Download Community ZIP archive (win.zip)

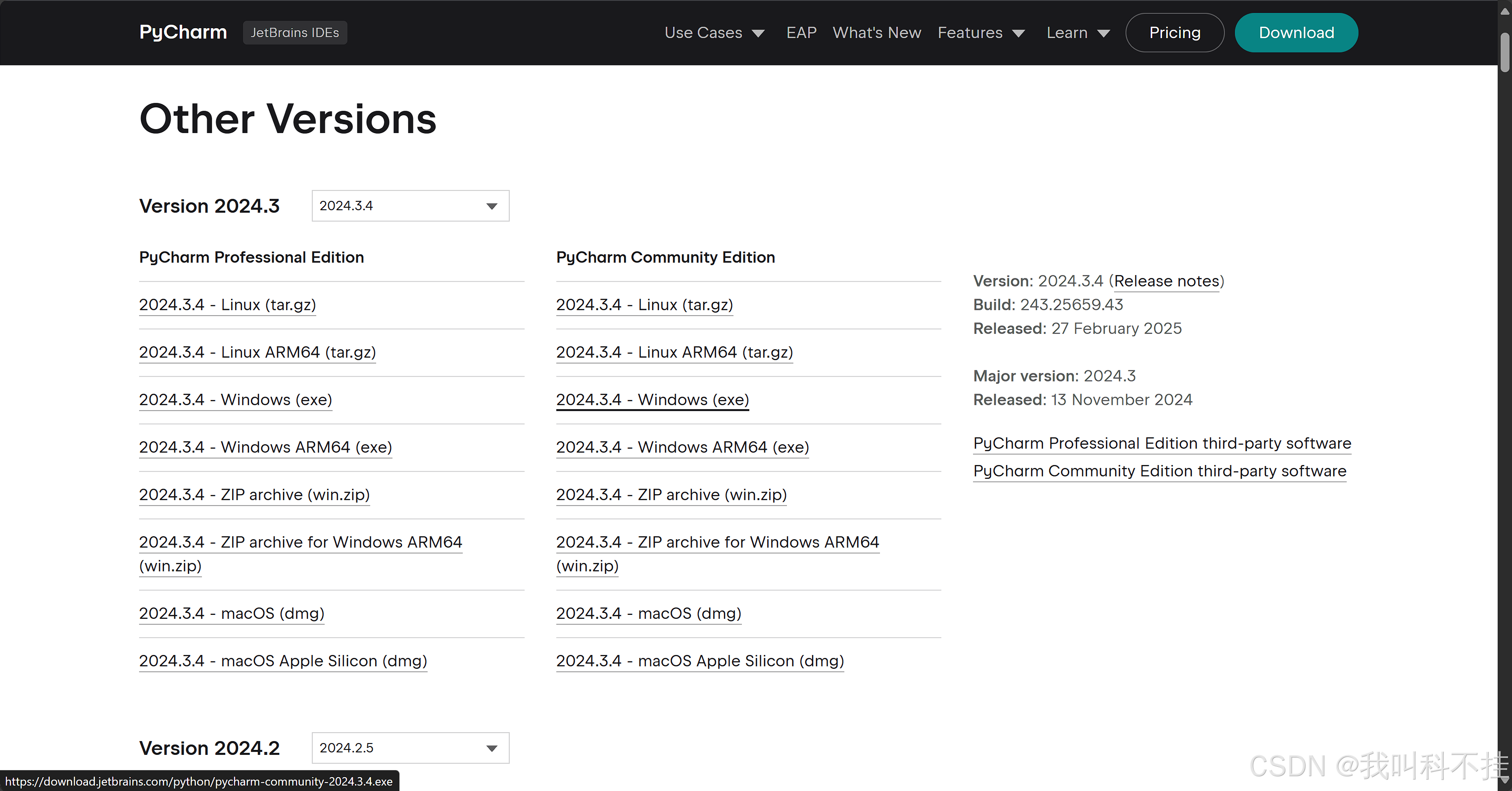tap(671, 495)
